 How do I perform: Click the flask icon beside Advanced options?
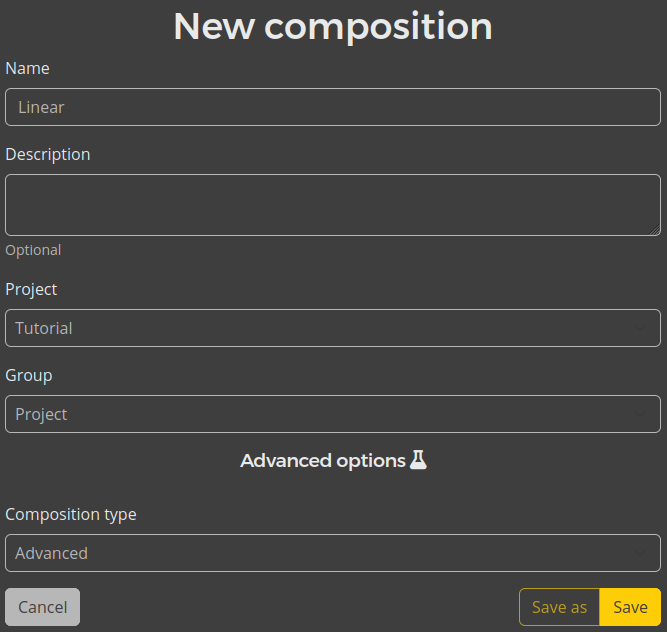[x=418, y=460]
